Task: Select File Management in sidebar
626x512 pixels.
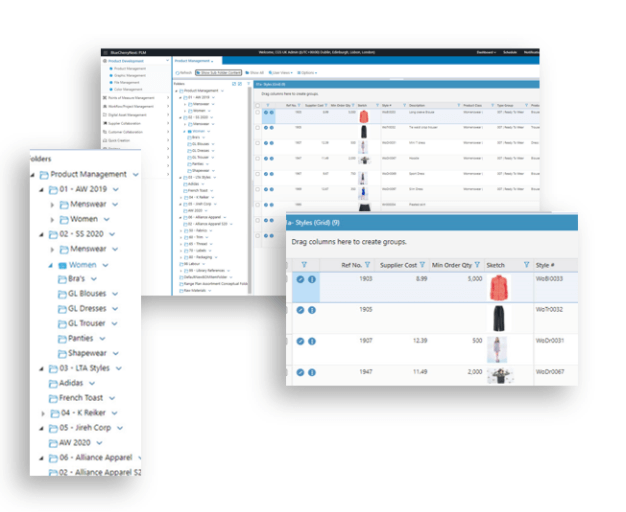Action: pyautogui.click(x=127, y=82)
